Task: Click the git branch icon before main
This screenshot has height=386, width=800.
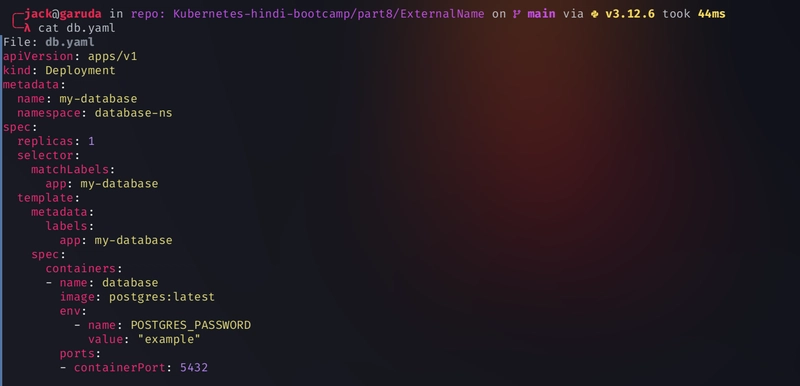Action: coord(517,14)
